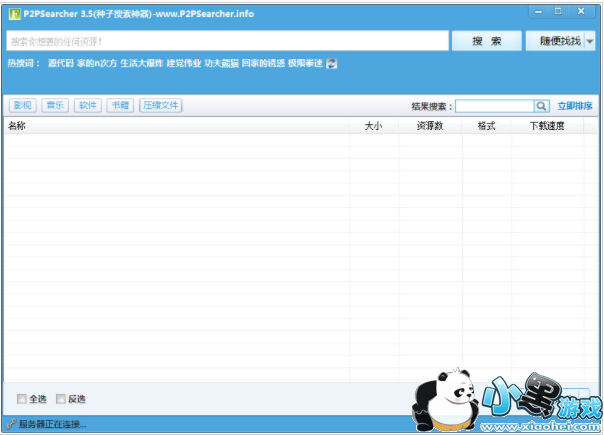Open the 随便找找 dropdown arrow

[590, 41]
